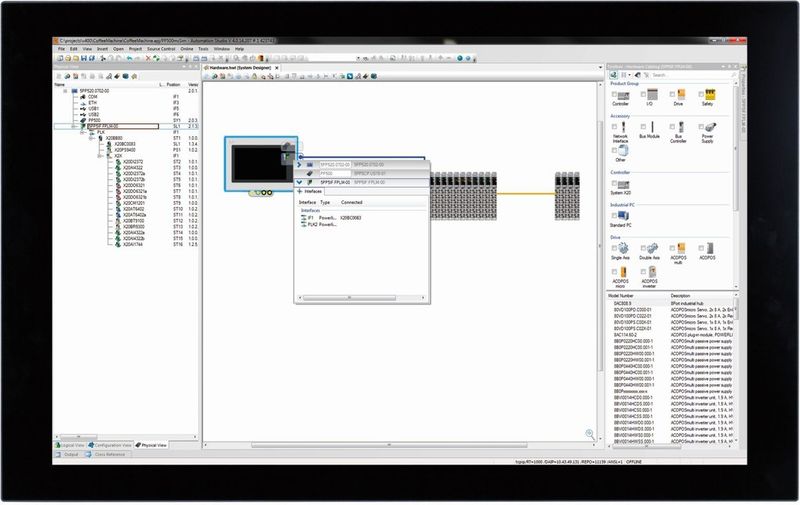
Task: Click the X20 I/O module rack in canvas
Action: [x=463, y=196]
